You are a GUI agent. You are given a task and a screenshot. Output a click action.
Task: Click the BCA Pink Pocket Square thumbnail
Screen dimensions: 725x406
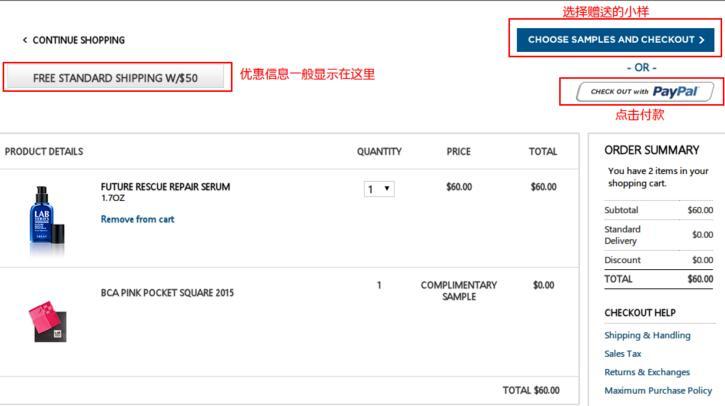[x=48, y=321]
